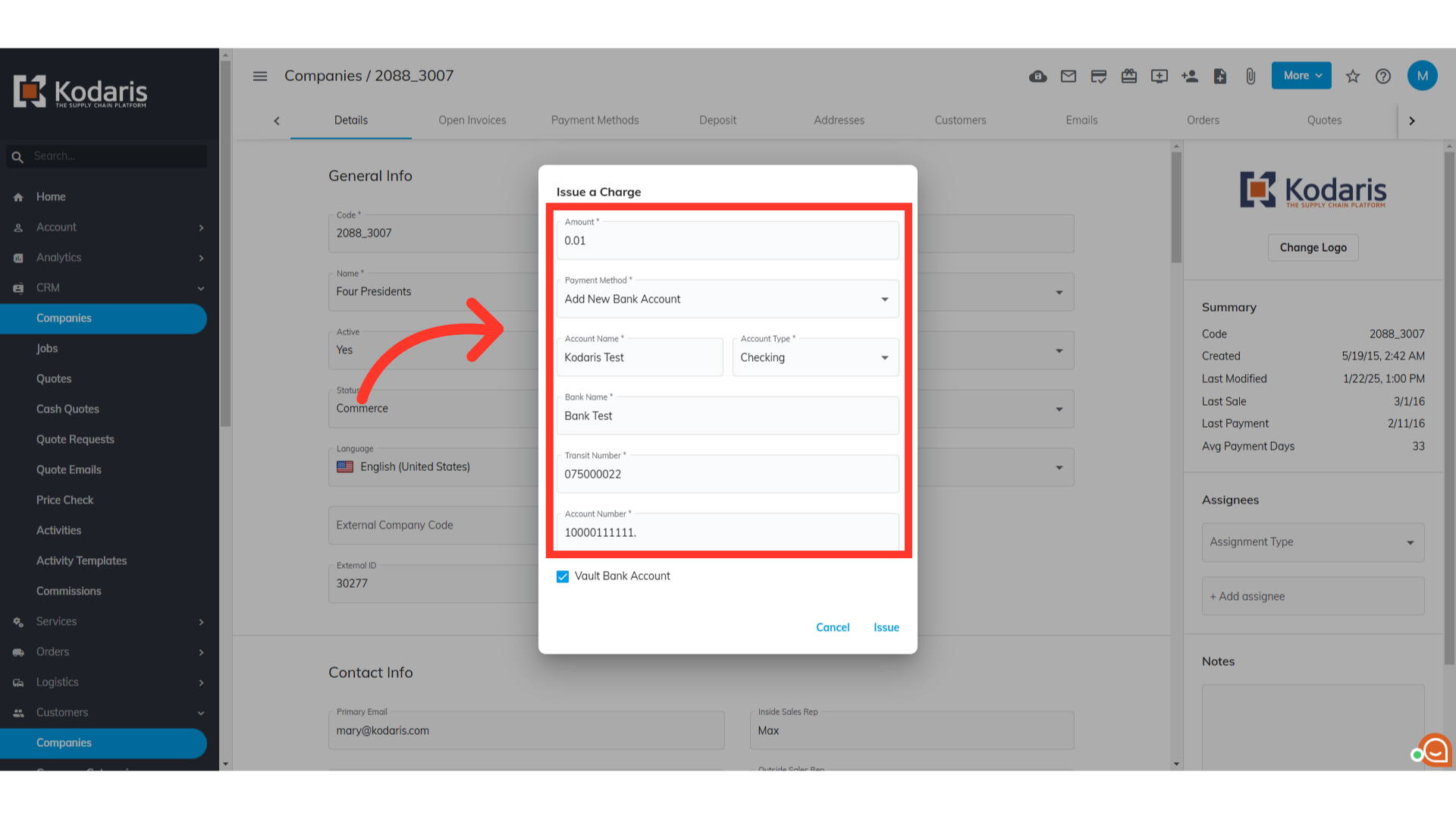Click the paperclip attachment icon
The image size is (1456, 819).
[1250, 76]
